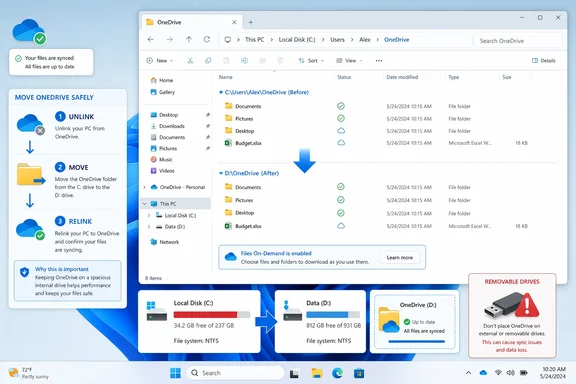Viewport: 576px width, 384px height.
Task: Sort by the Date modified column header
Action: click(402, 77)
